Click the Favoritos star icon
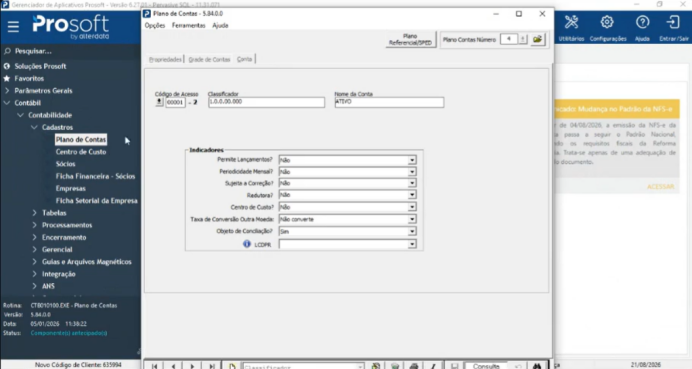Image resolution: width=692 pixels, height=369 pixels. (7, 79)
